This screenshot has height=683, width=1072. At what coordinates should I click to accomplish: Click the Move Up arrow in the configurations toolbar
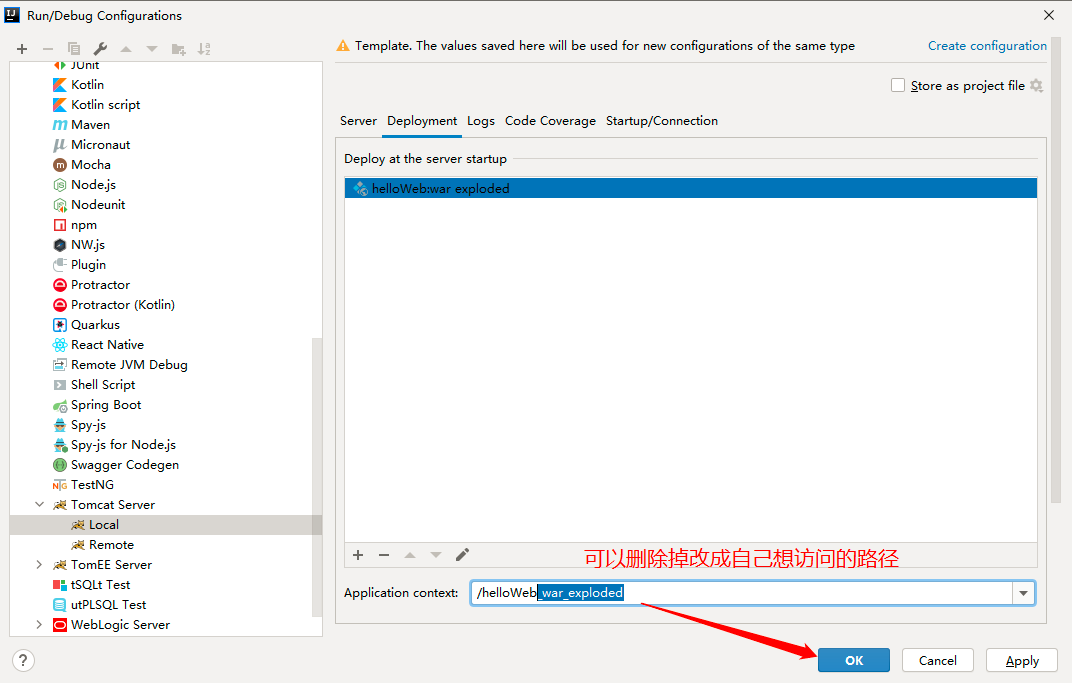126,49
